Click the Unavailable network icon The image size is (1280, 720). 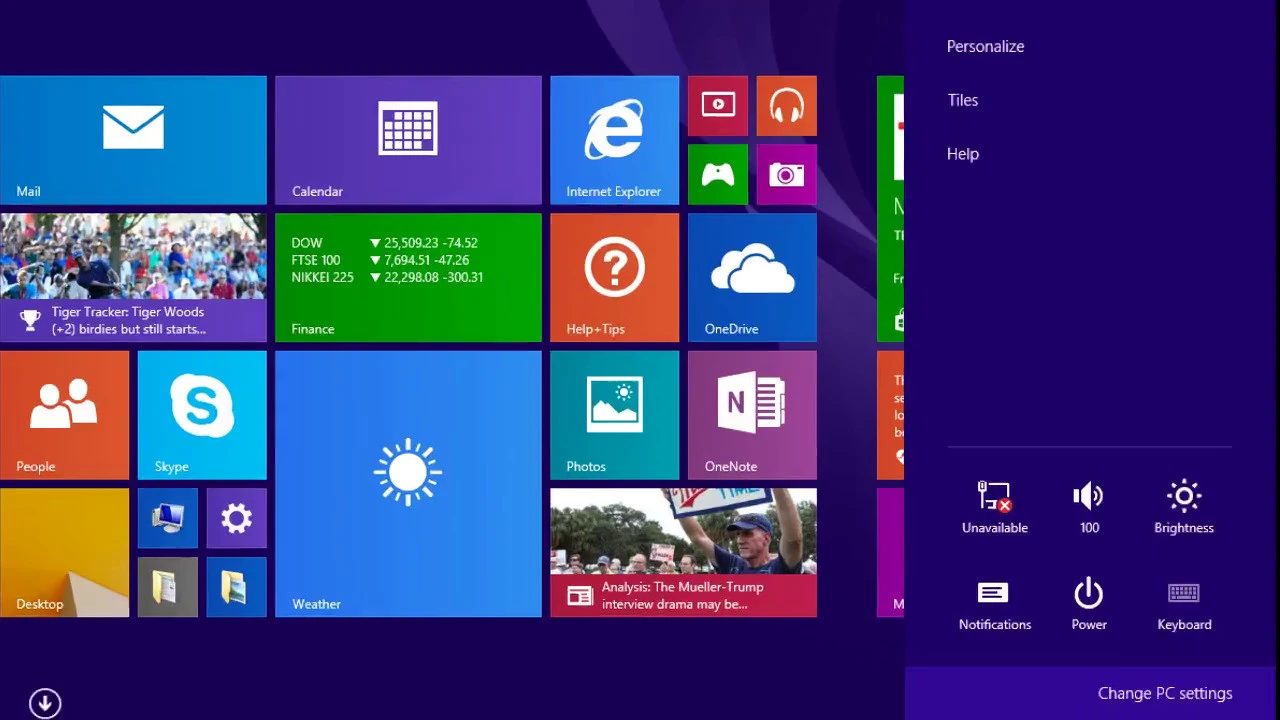pos(995,507)
